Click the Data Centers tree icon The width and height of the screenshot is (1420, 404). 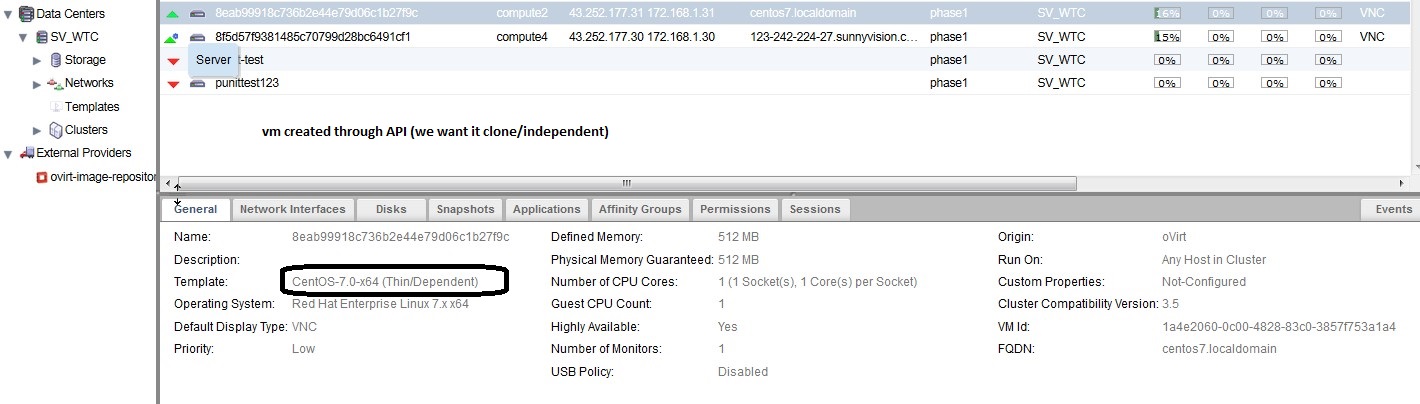[x=26, y=14]
